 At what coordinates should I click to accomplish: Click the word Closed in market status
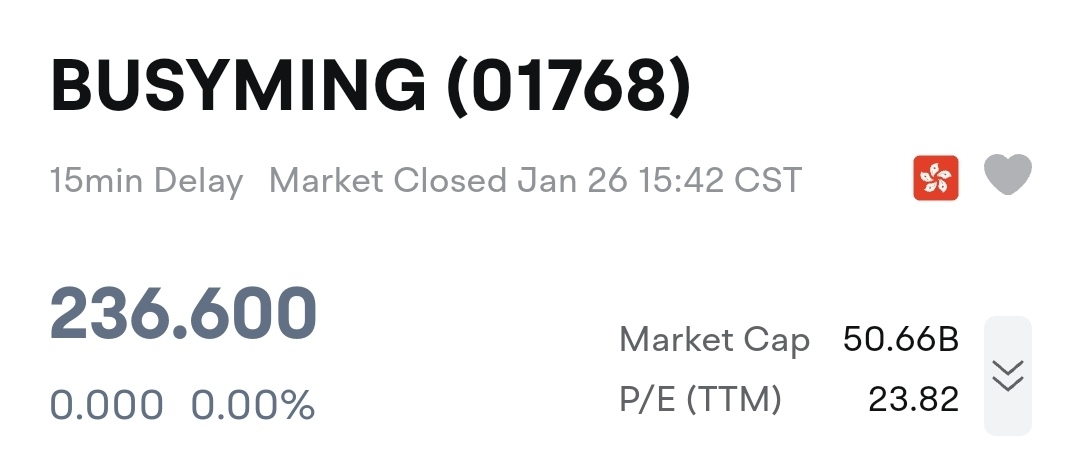click(x=450, y=181)
